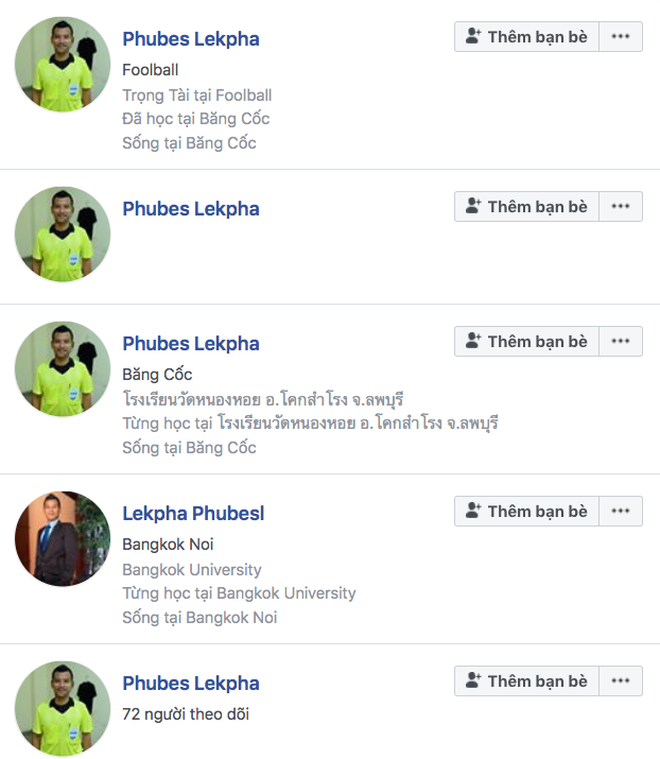Show more options for the last result

(621, 681)
